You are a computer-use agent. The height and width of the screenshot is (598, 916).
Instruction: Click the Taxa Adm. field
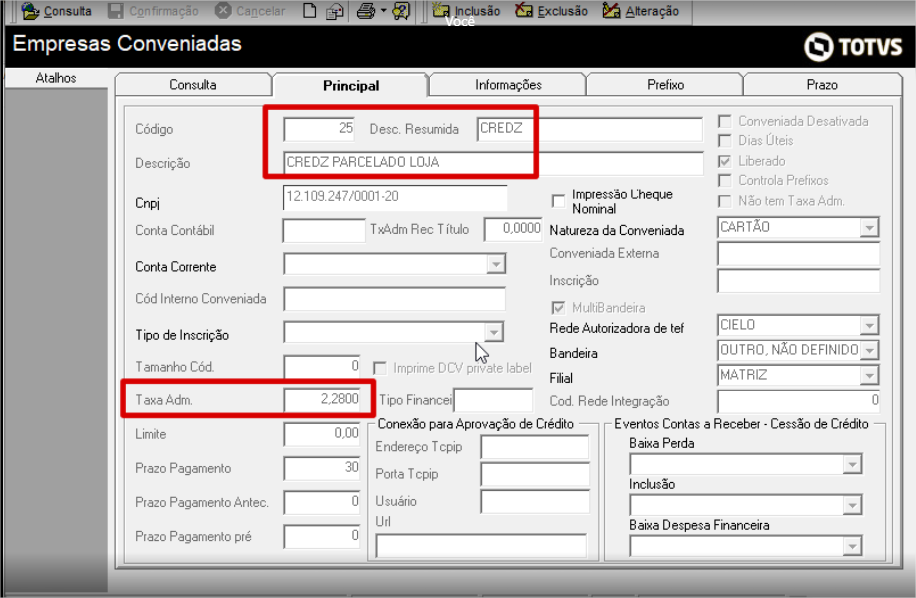322,400
